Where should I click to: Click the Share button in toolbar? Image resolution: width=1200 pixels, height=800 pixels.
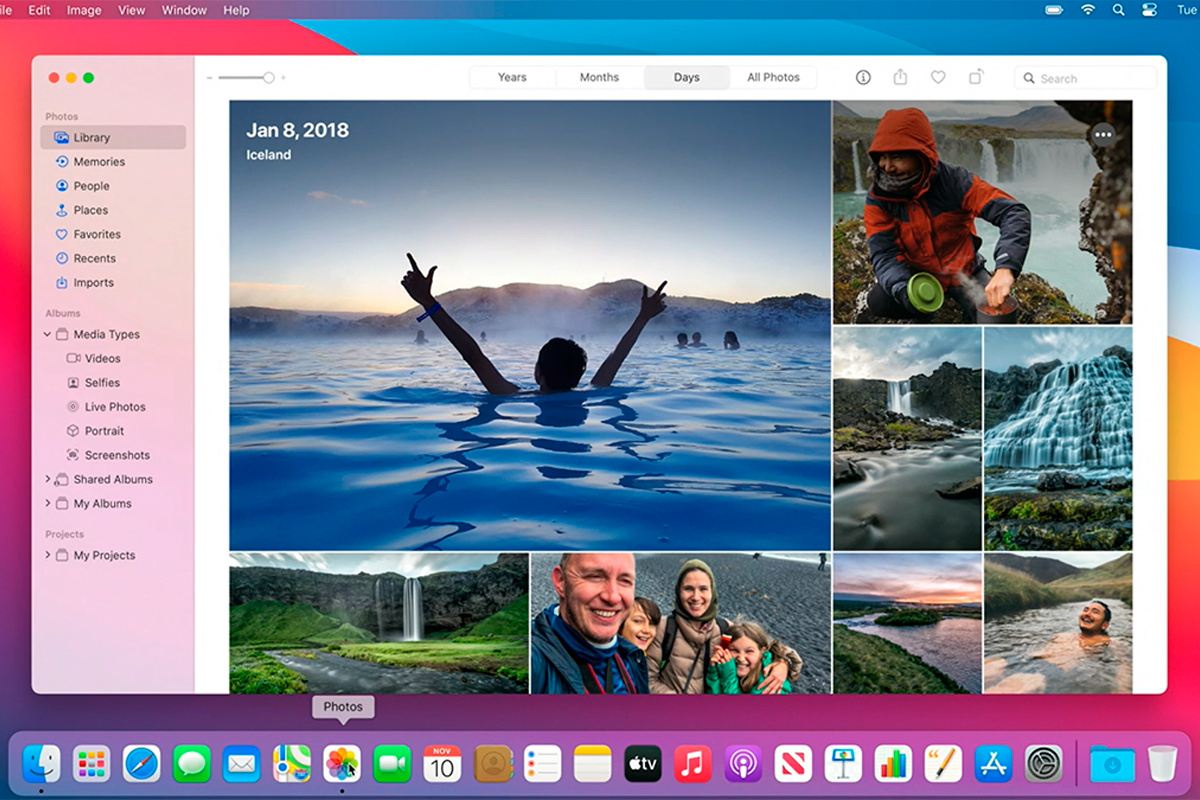900,77
